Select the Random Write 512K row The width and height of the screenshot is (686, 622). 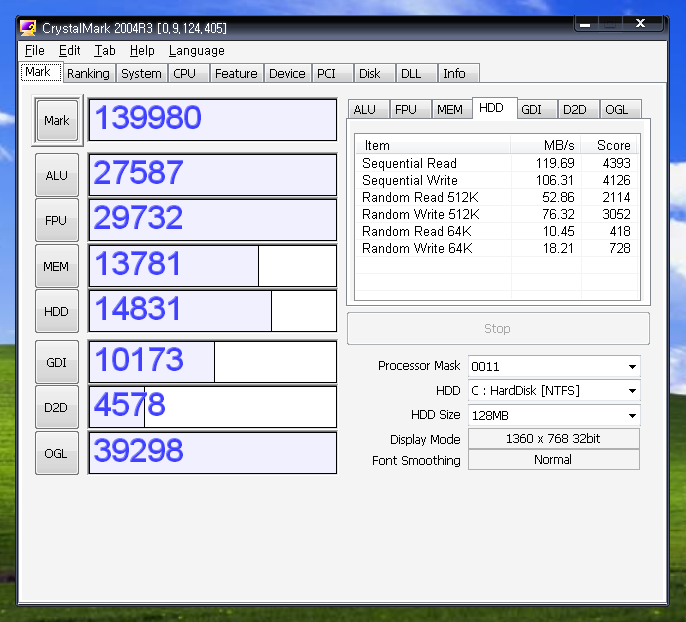click(x=497, y=214)
